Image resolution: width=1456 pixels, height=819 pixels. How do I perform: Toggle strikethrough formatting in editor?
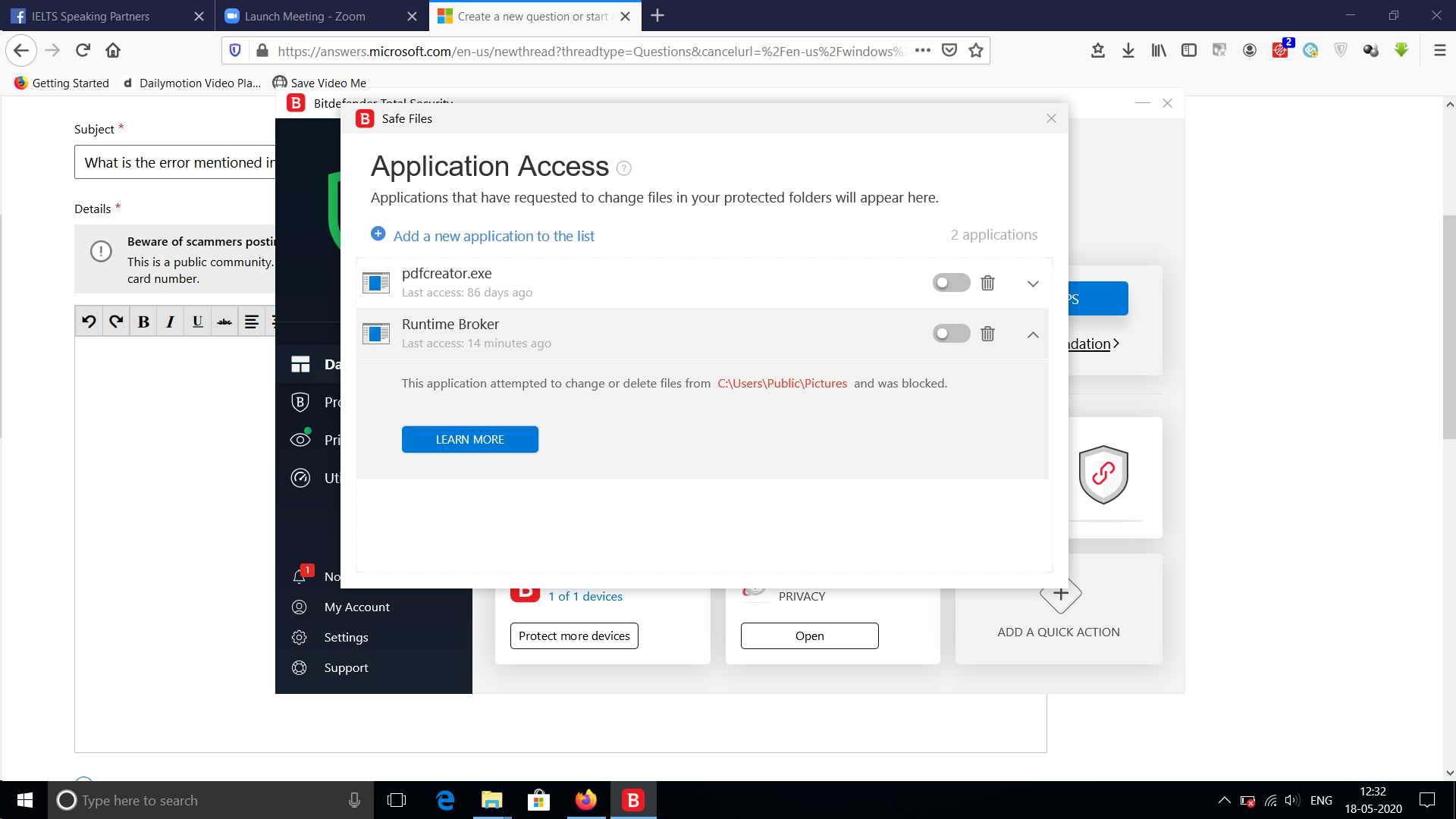pos(224,322)
